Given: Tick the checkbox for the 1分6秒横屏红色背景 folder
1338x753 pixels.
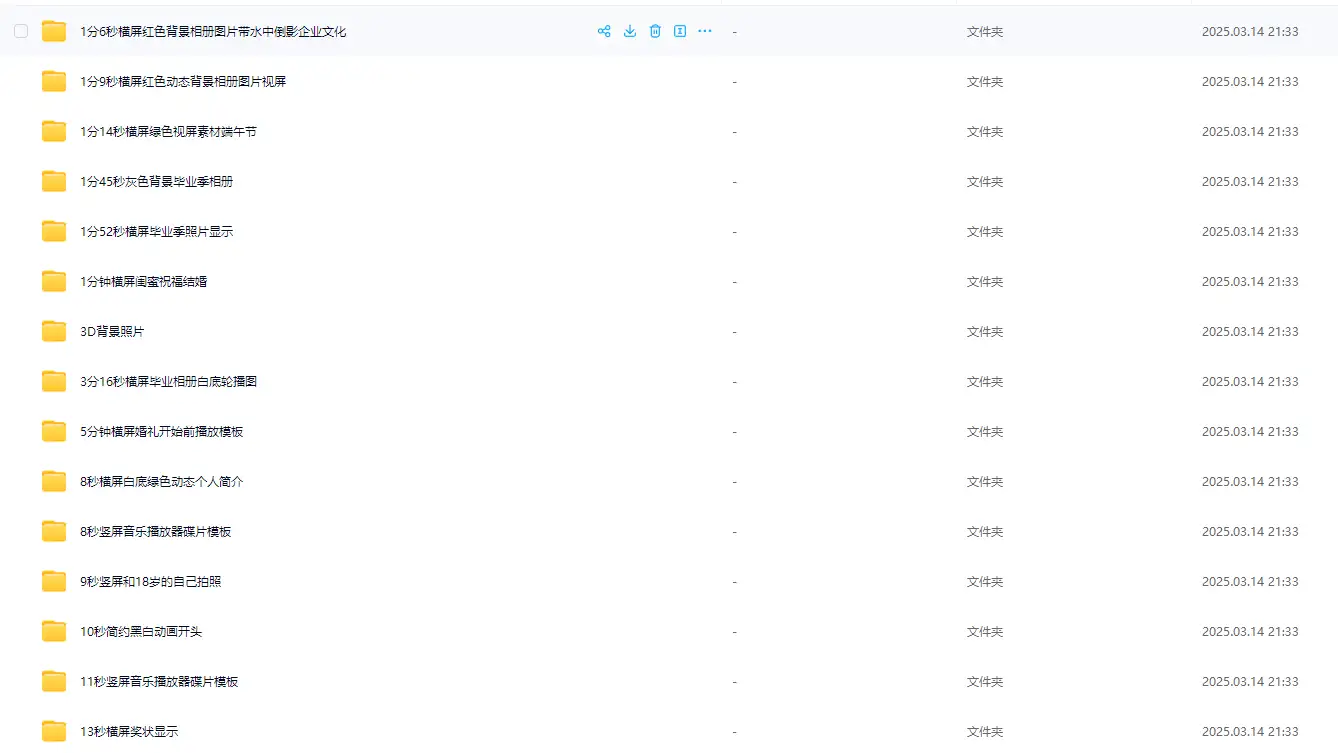Looking at the screenshot, I should click(x=21, y=32).
